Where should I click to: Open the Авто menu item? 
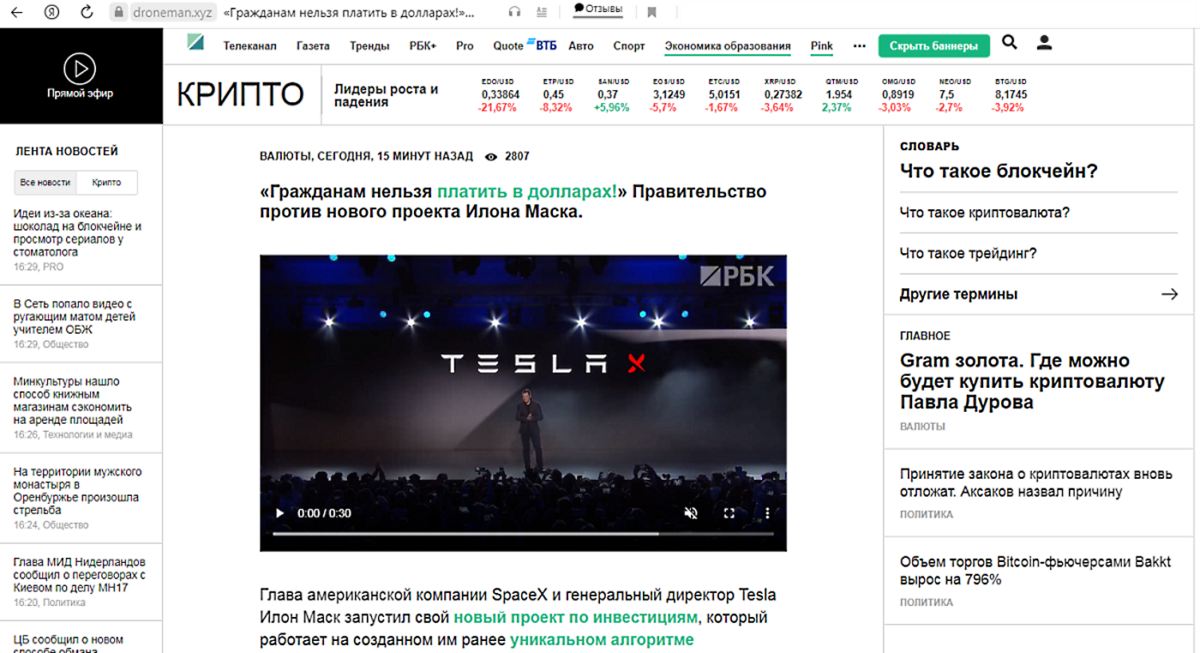click(x=581, y=46)
